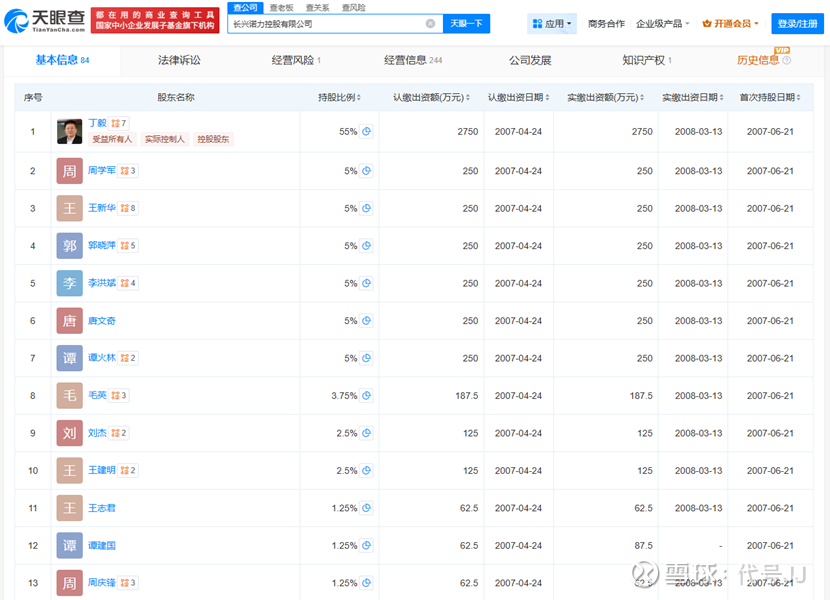Screen dimensions: 830x600
Task: Click related-companies badge next to 王新华
Action: tap(128, 208)
